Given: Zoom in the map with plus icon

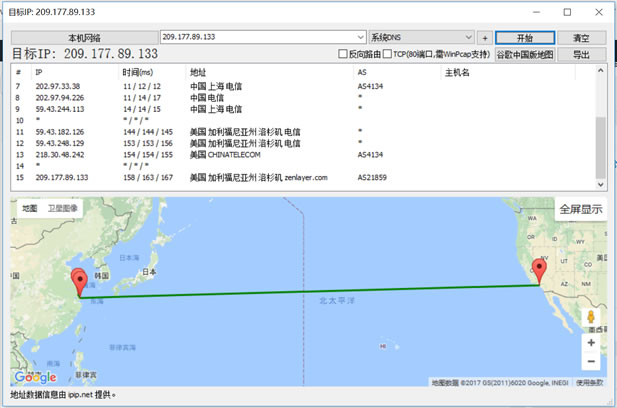Looking at the screenshot, I should coord(591,342).
